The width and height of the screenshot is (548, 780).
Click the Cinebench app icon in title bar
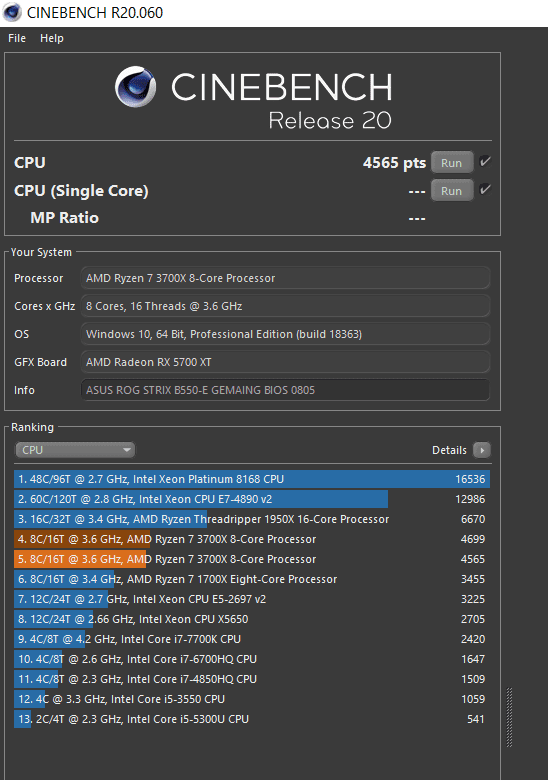click(11, 12)
